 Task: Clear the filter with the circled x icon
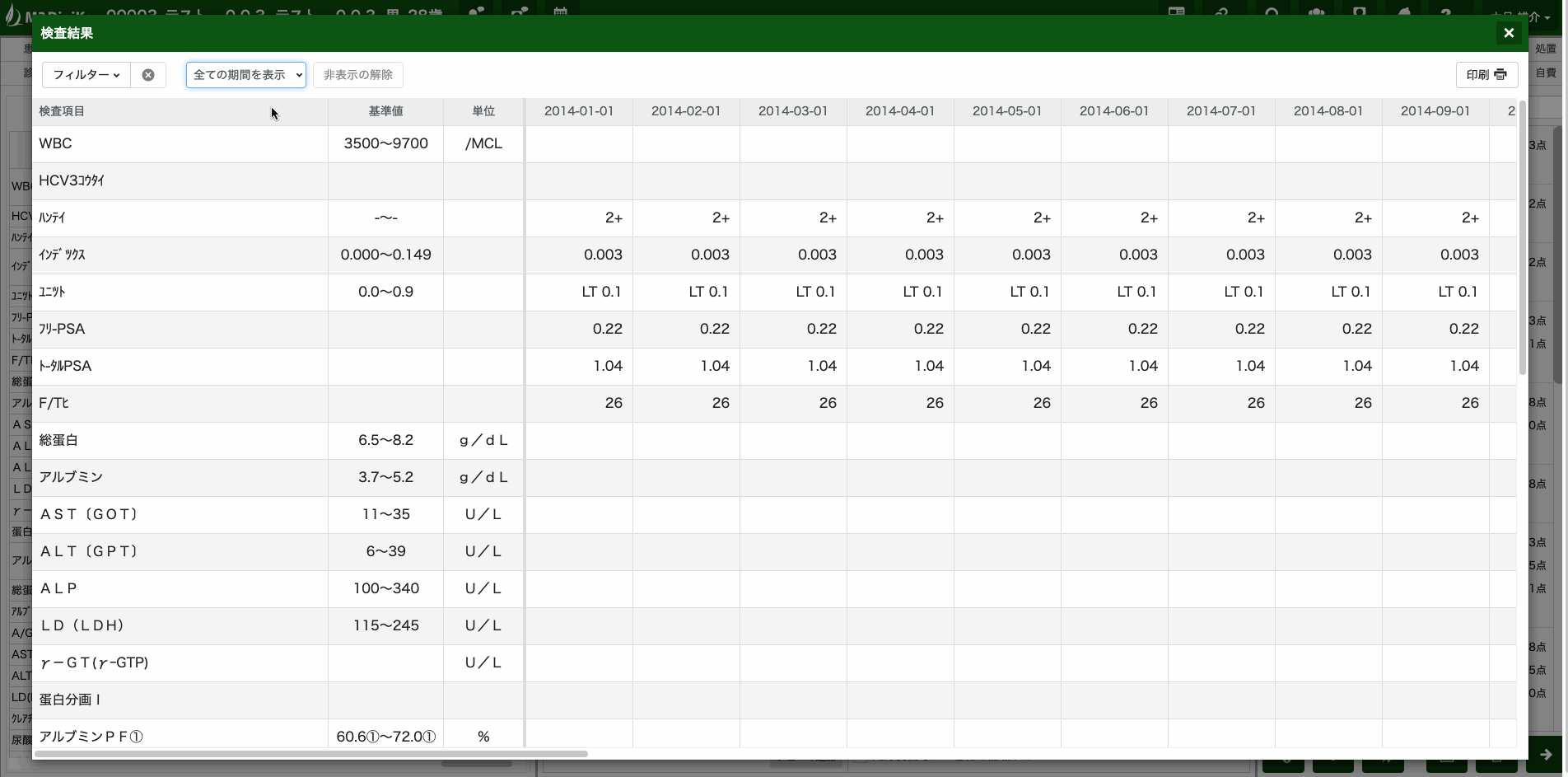(x=148, y=75)
